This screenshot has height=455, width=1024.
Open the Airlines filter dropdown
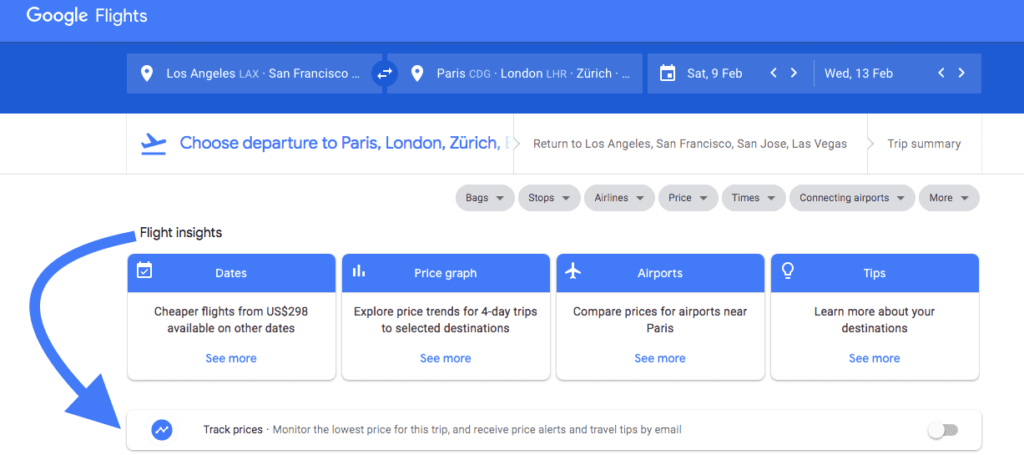coord(618,198)
